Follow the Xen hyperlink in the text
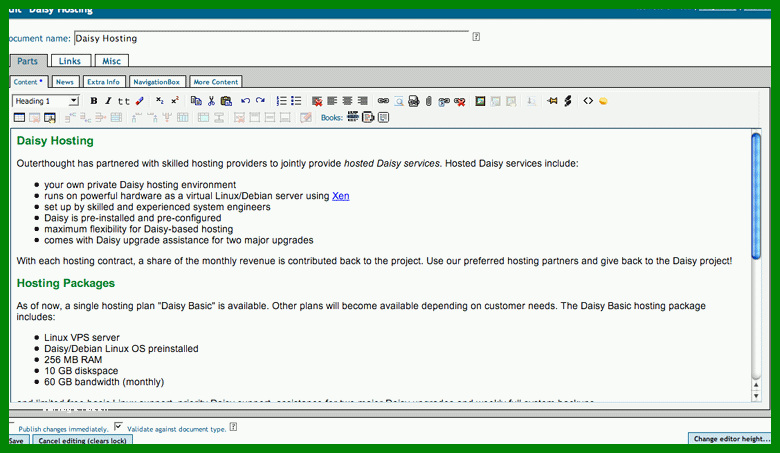 341,196
